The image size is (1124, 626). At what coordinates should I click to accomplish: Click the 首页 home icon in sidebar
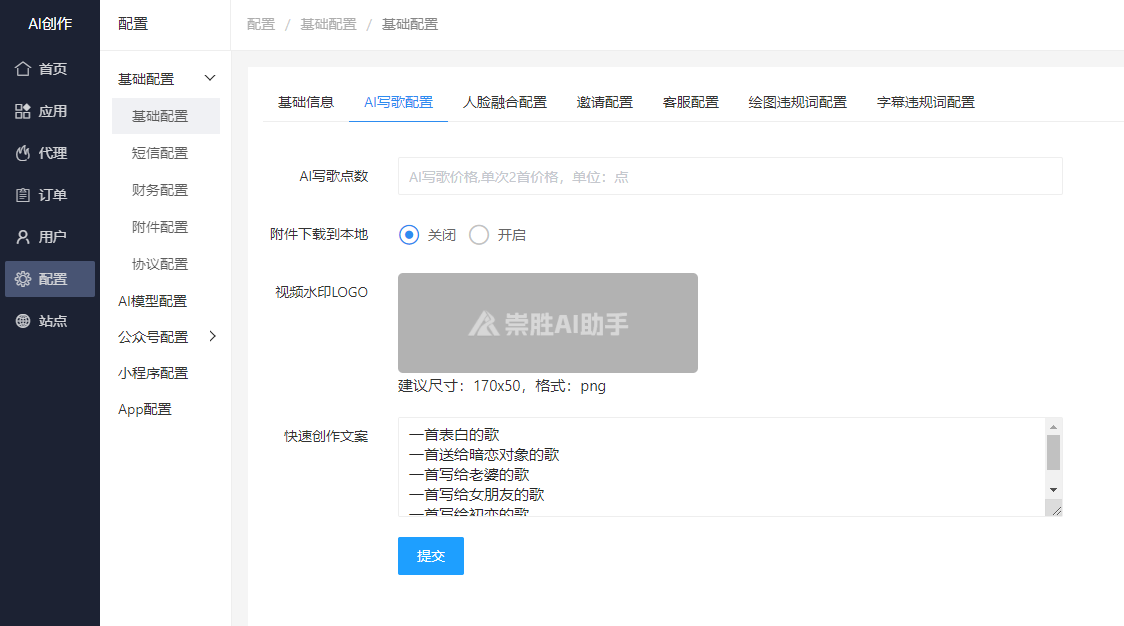pos(23,69)
